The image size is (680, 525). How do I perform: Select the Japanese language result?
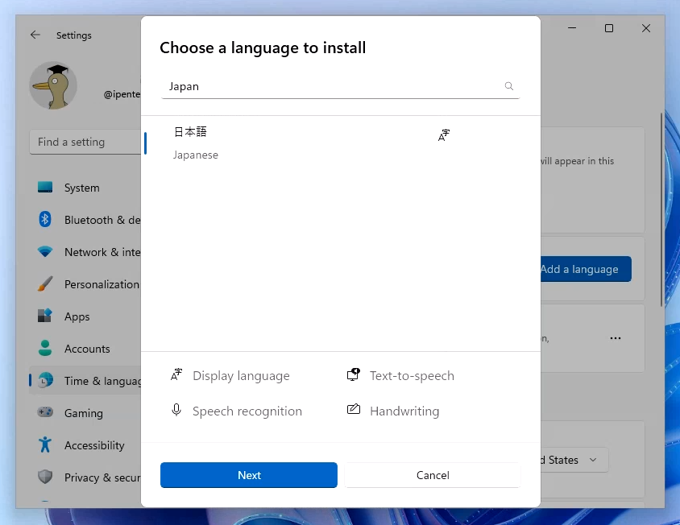[340, 143]
